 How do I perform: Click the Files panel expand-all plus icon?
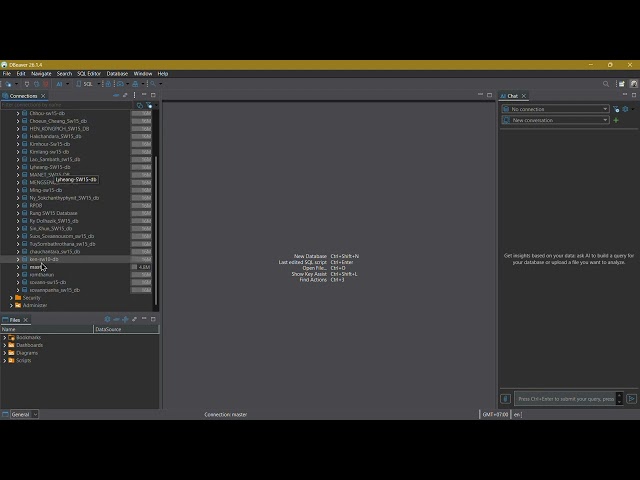125,319
